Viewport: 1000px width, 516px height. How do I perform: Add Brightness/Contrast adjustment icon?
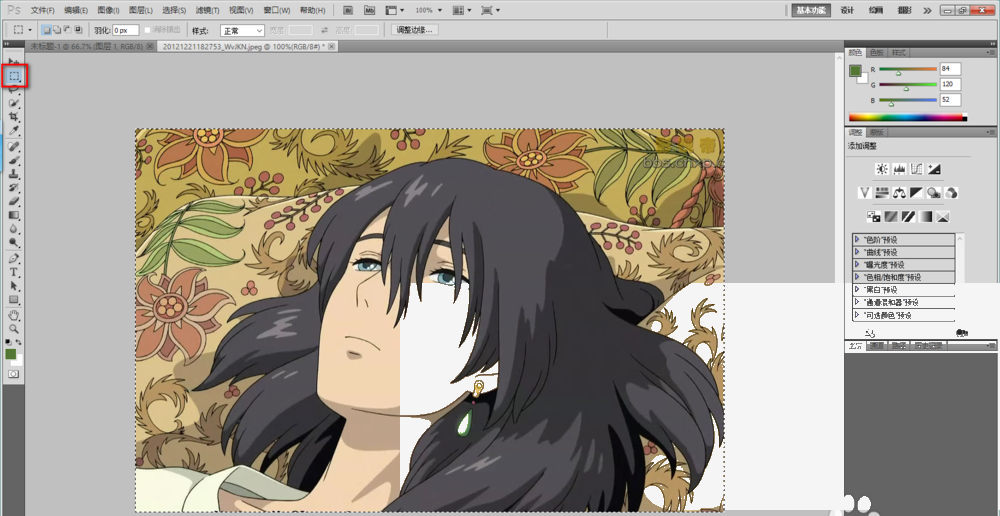pos(882,169)
